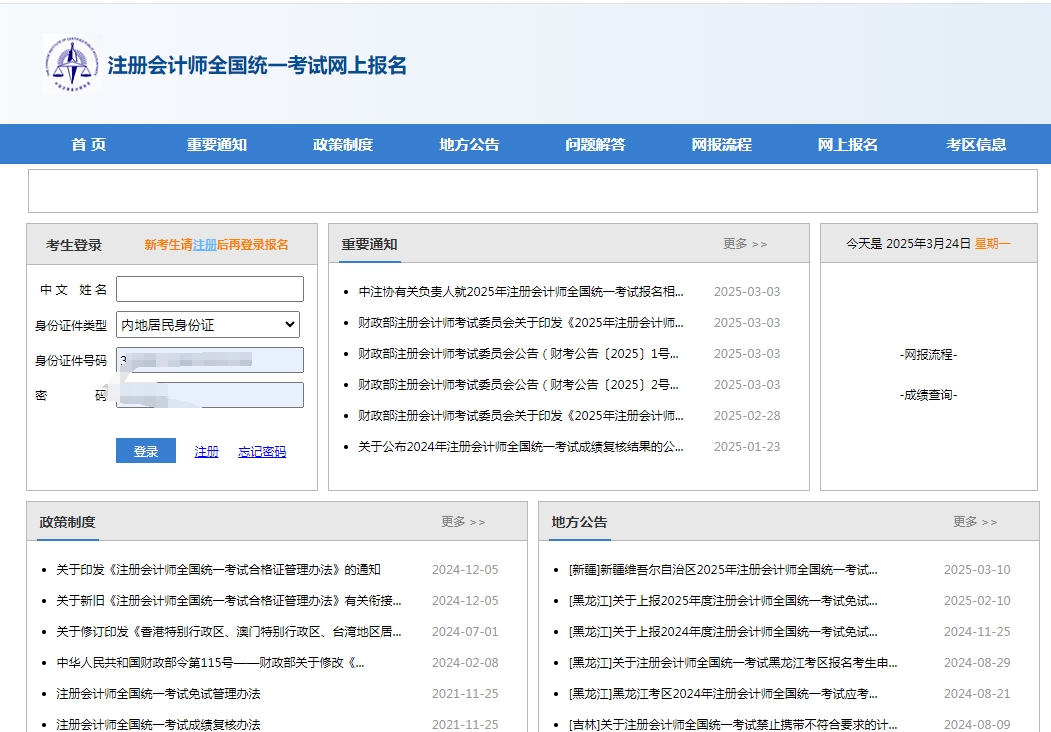Open the 网上报名 menu item

pyautogui.click(x=848, y=144)
